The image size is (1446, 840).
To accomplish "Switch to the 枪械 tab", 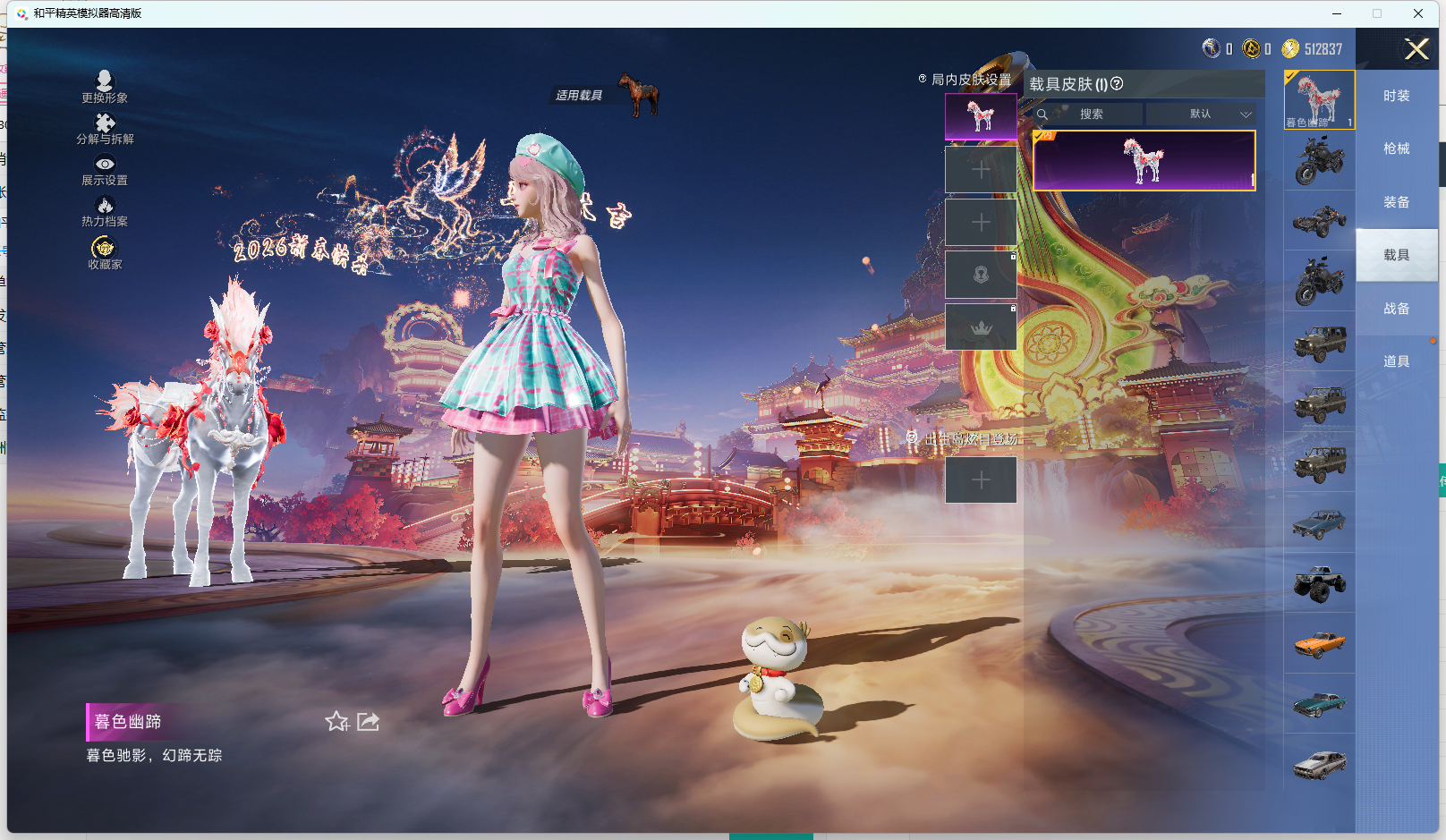I will tap(1396, 148).
